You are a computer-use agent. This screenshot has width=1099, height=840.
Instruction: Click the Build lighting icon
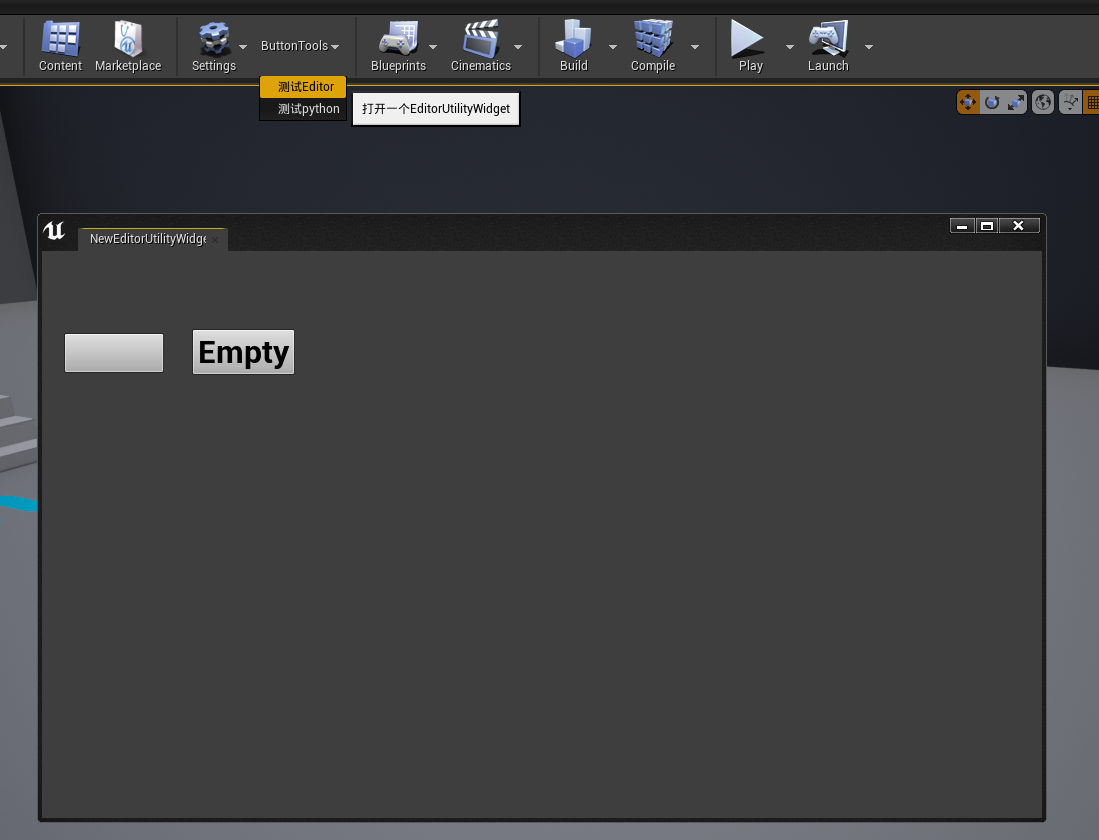pos(573,40)
